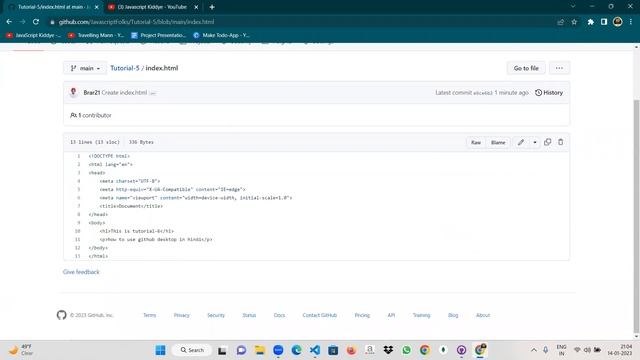Click the Give feedback link
This screenshot has height=360, width=640.
pyautogui.click(x=81, y=272)
